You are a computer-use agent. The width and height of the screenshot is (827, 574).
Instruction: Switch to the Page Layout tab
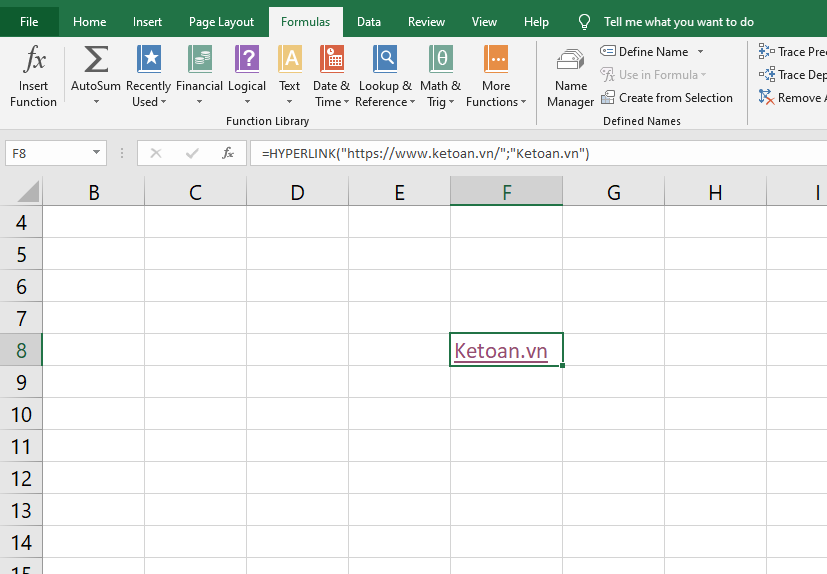tap(221, 22)
